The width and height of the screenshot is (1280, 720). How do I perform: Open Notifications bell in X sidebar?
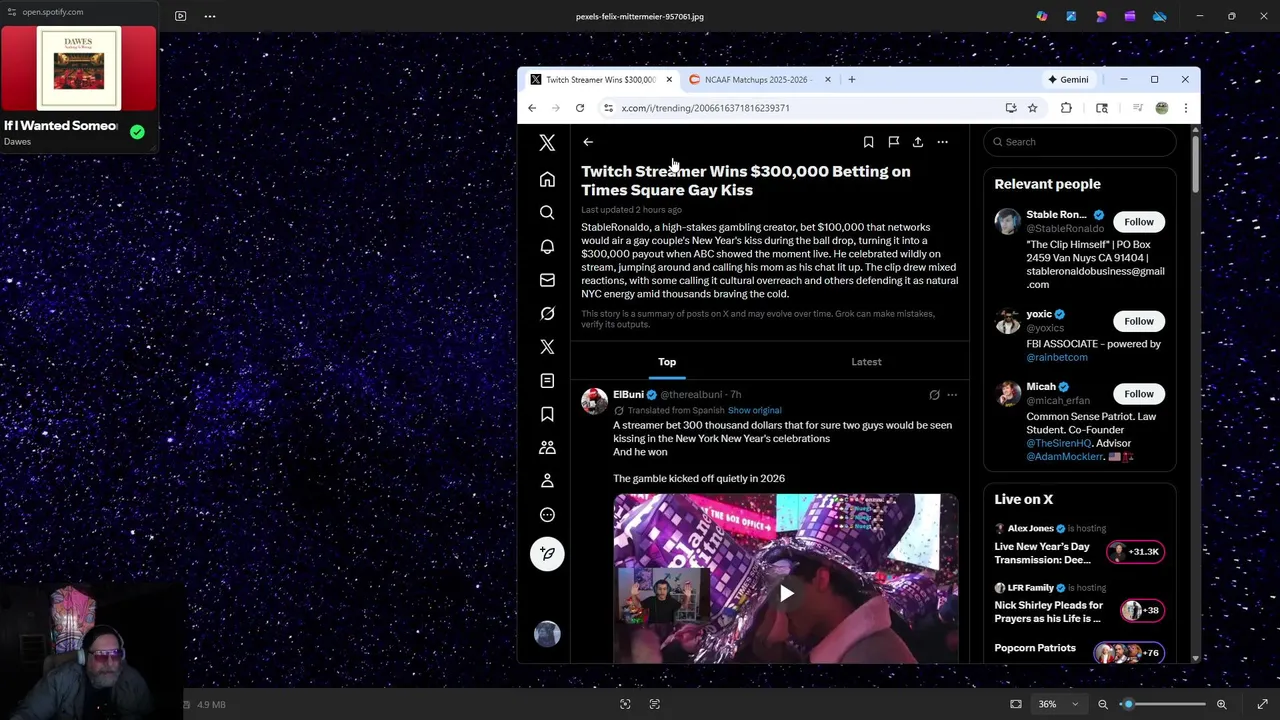click(x=547, y=247)
